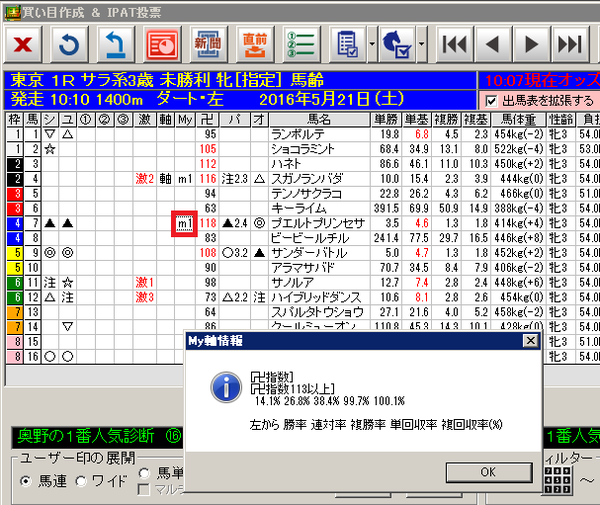Click the My column header

pyautogui.click(x=185, y=119)
